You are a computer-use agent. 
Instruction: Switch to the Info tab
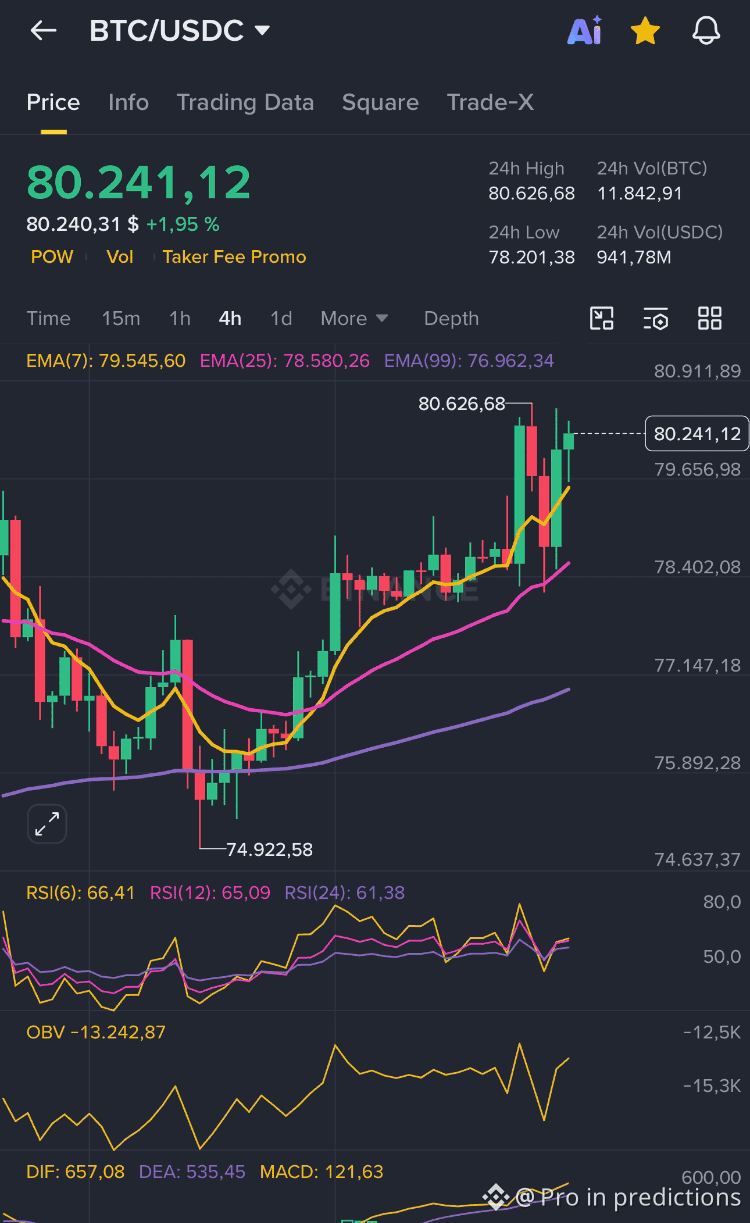[128, 102]
